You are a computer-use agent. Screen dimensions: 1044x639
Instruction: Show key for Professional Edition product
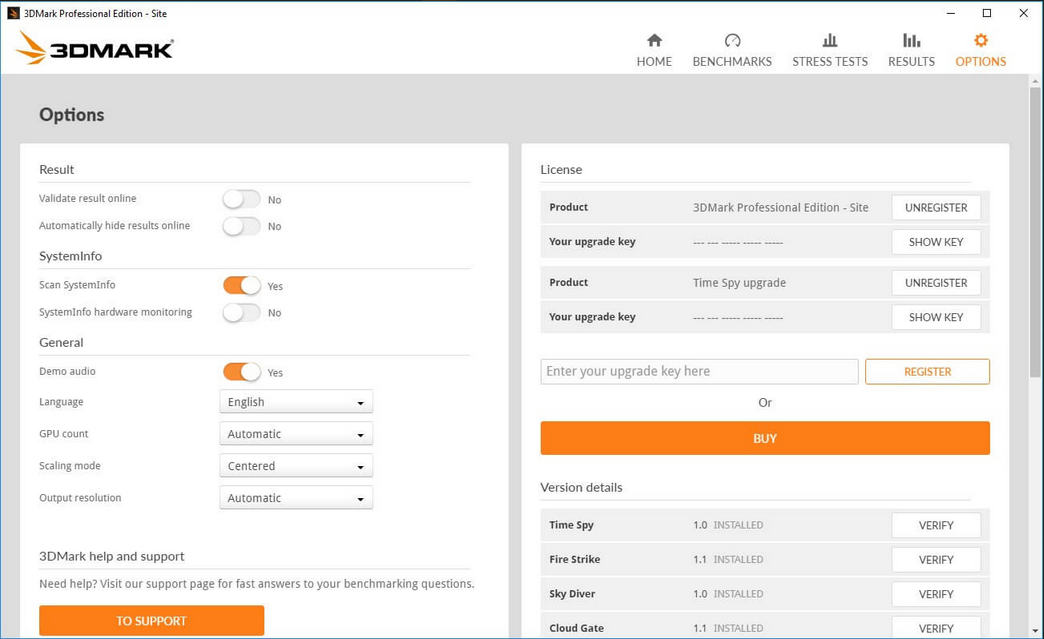click(x=936, y=242)
